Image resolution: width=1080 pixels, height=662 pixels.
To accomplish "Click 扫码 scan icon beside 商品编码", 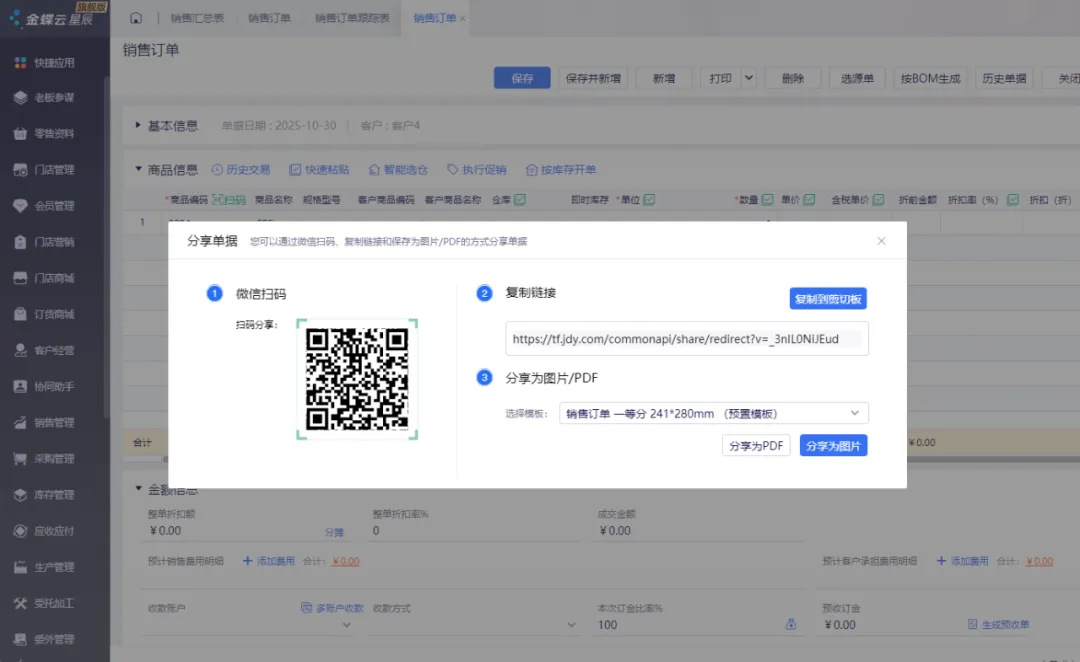I will pos(229,200).
